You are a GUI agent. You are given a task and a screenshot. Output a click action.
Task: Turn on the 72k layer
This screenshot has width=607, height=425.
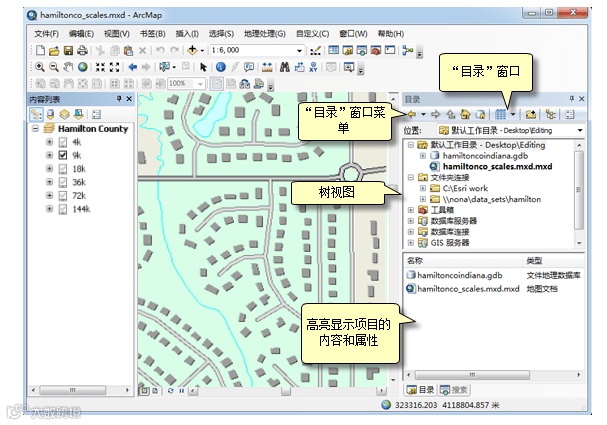[x=63, y=196]
